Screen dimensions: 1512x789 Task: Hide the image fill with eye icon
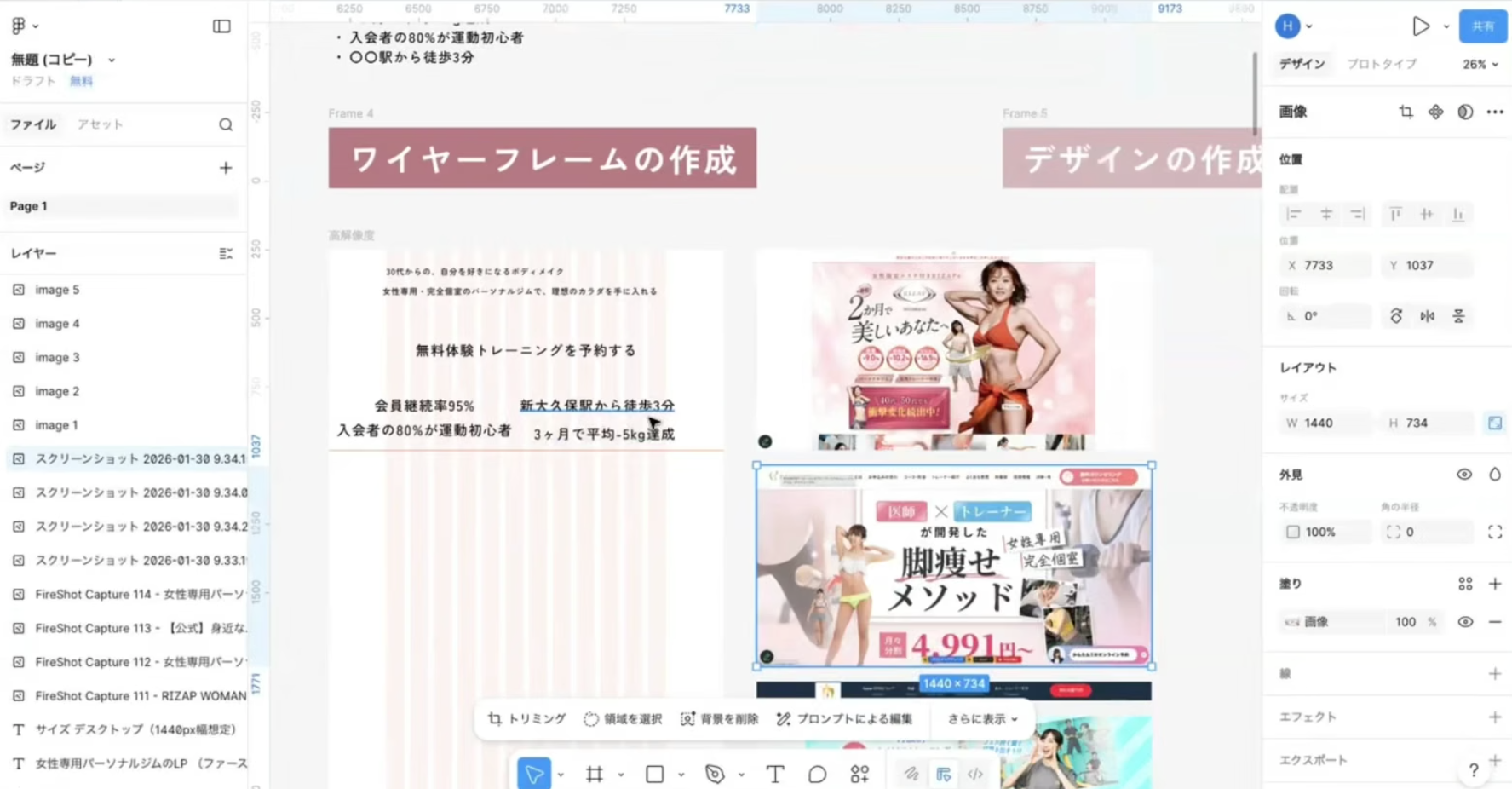point(1464,622)
